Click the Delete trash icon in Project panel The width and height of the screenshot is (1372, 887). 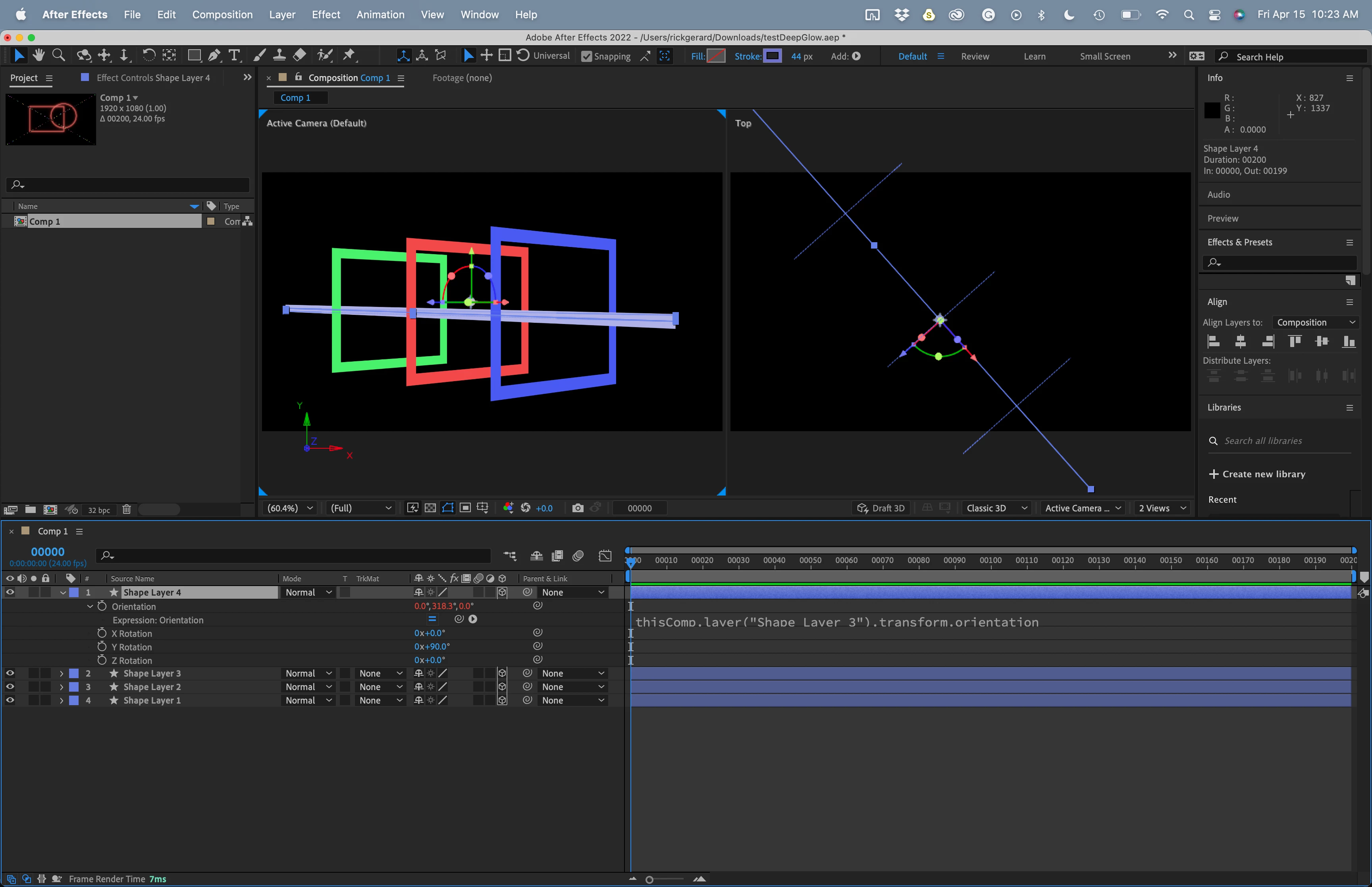pyautogui.click(x=127, y=510)
